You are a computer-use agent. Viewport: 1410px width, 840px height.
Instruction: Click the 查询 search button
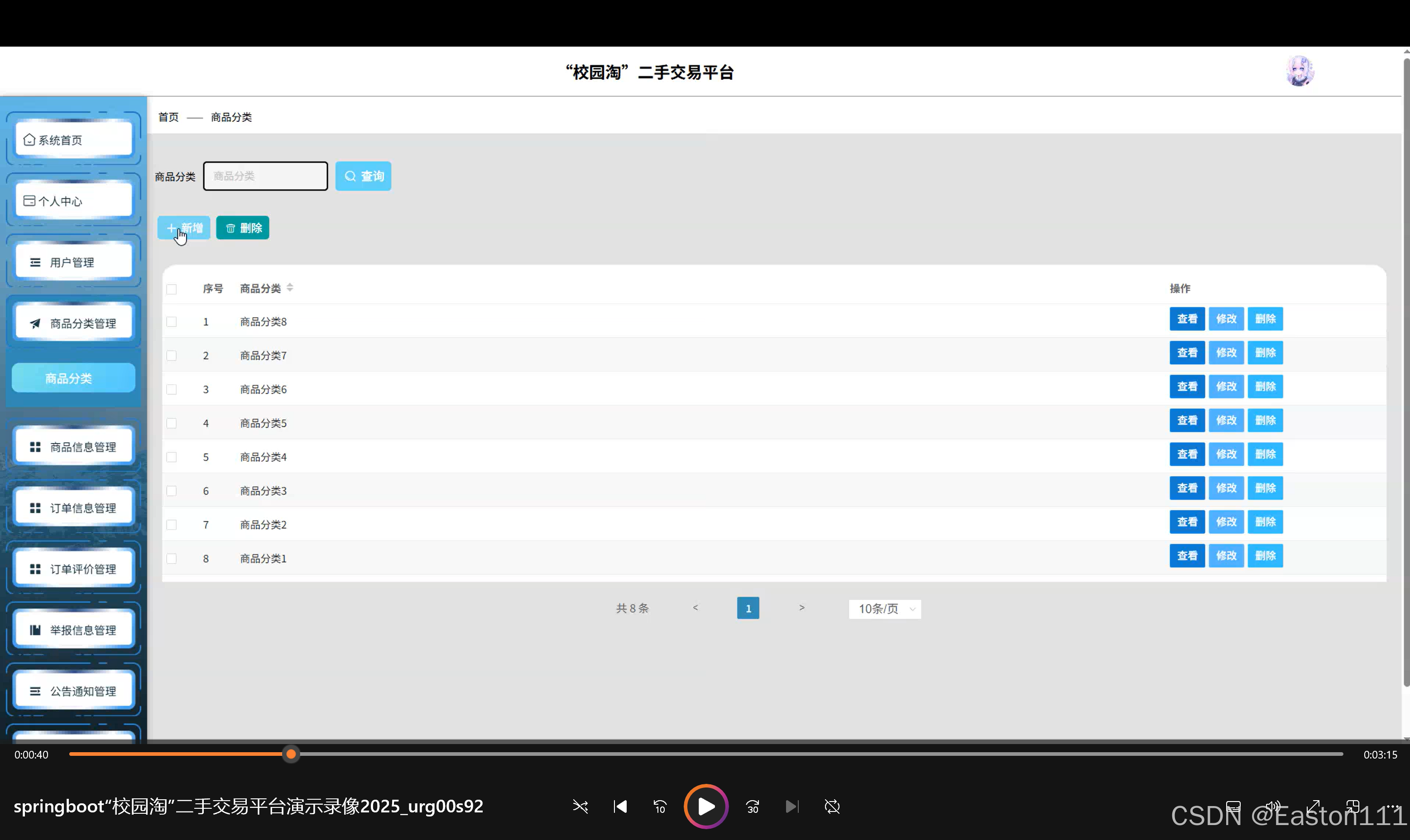click(363, 176)
